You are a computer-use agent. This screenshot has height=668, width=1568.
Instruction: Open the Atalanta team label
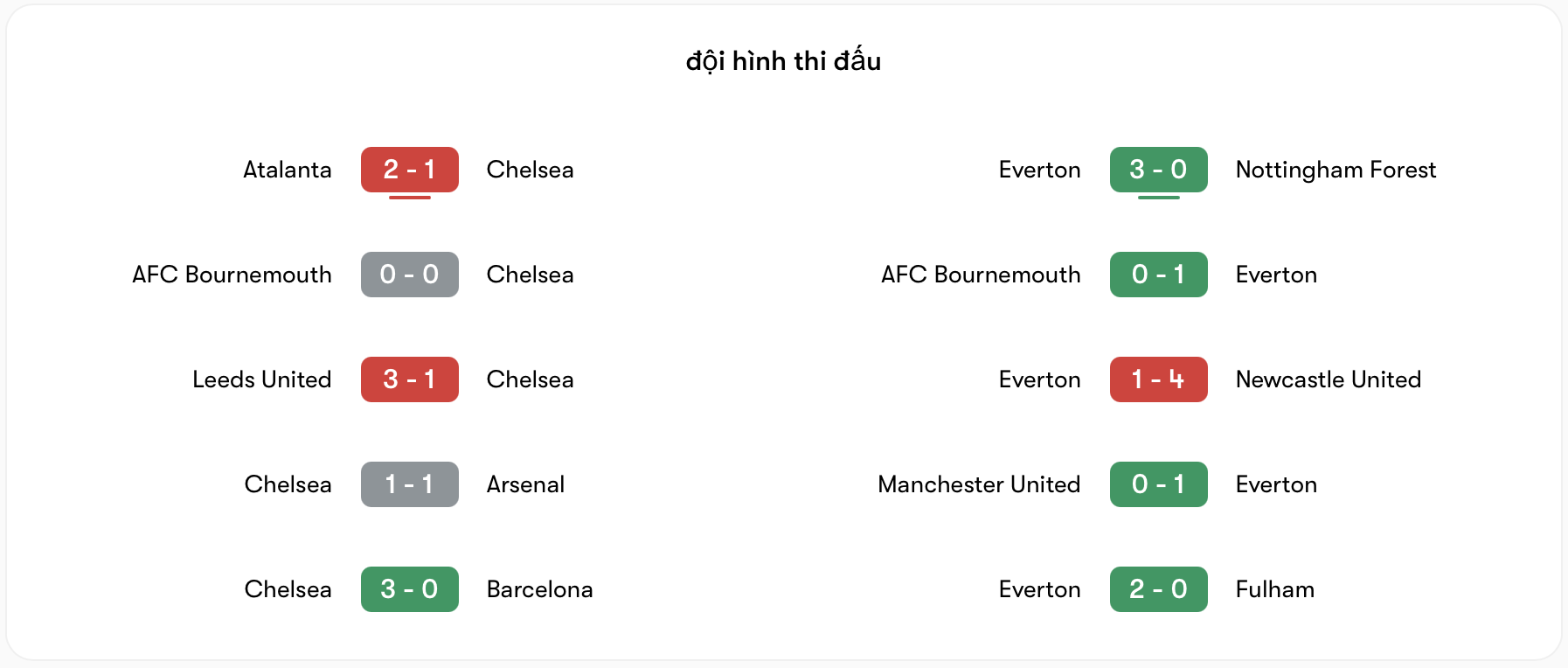pyautogui.click(x=287, y=170)
